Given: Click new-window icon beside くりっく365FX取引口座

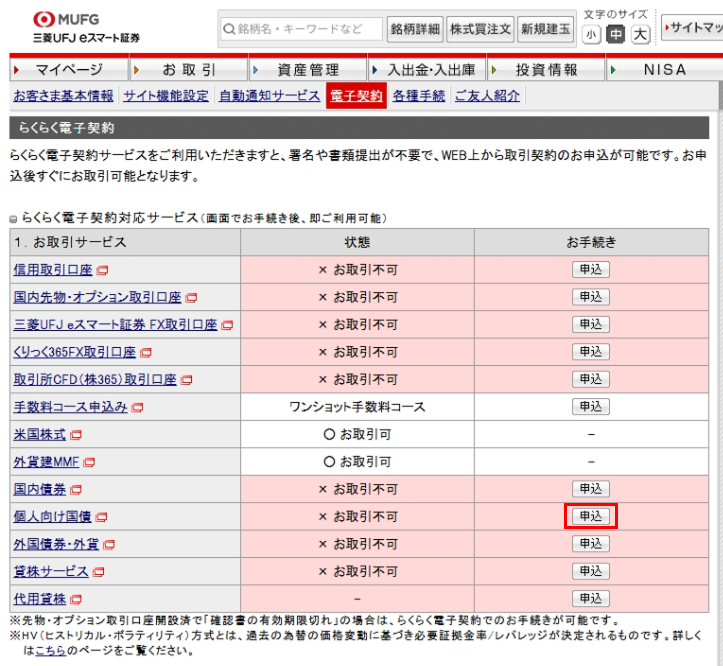Looking at the screenshot, I should [146, 353].
